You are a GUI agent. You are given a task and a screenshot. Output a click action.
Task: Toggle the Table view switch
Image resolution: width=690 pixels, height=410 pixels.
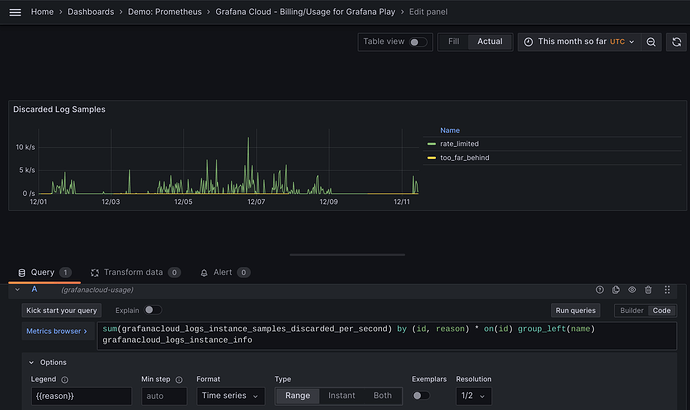click(x=417, y=42)
